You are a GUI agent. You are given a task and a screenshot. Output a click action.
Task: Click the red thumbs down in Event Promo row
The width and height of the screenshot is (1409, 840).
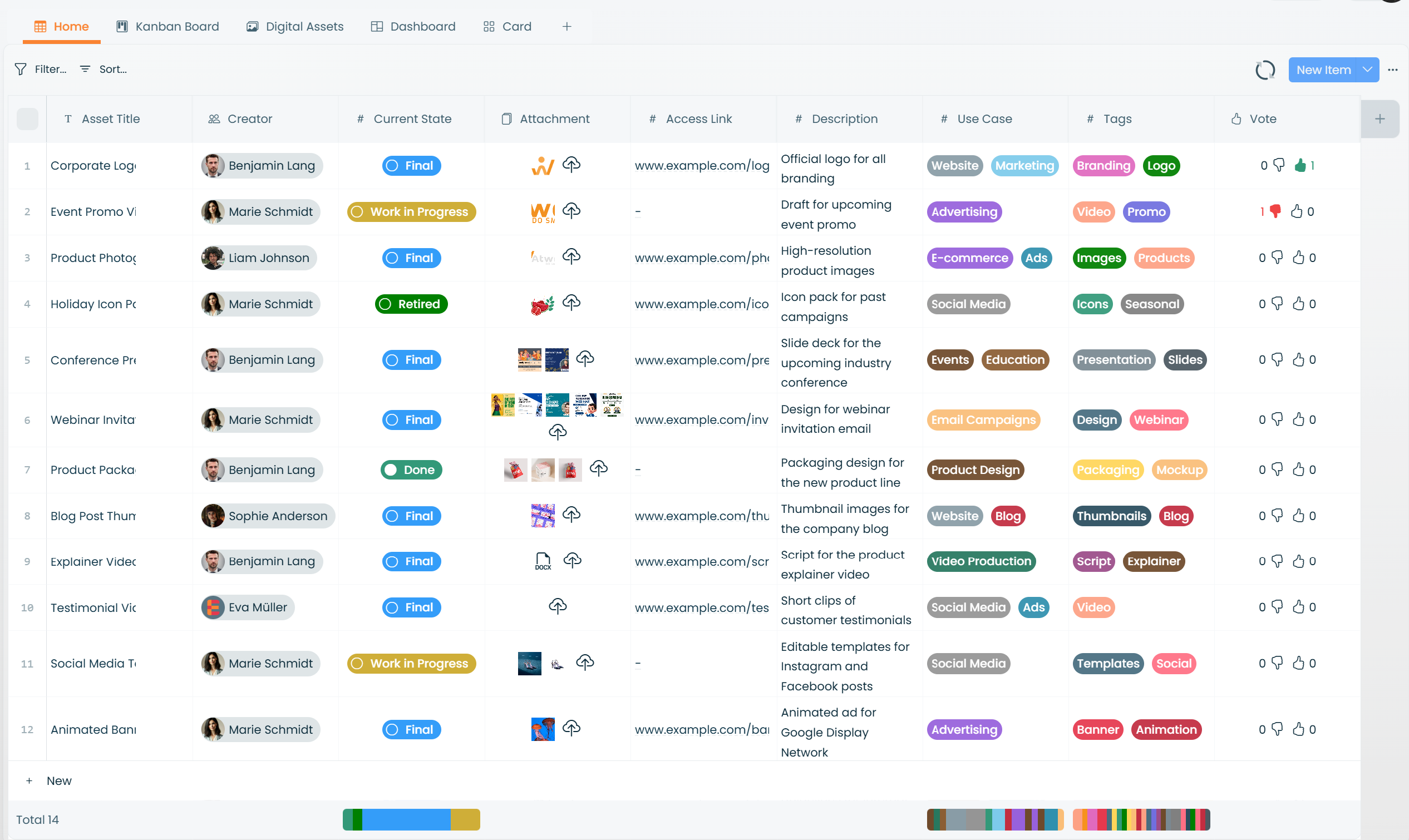[x=1275, y=211]
